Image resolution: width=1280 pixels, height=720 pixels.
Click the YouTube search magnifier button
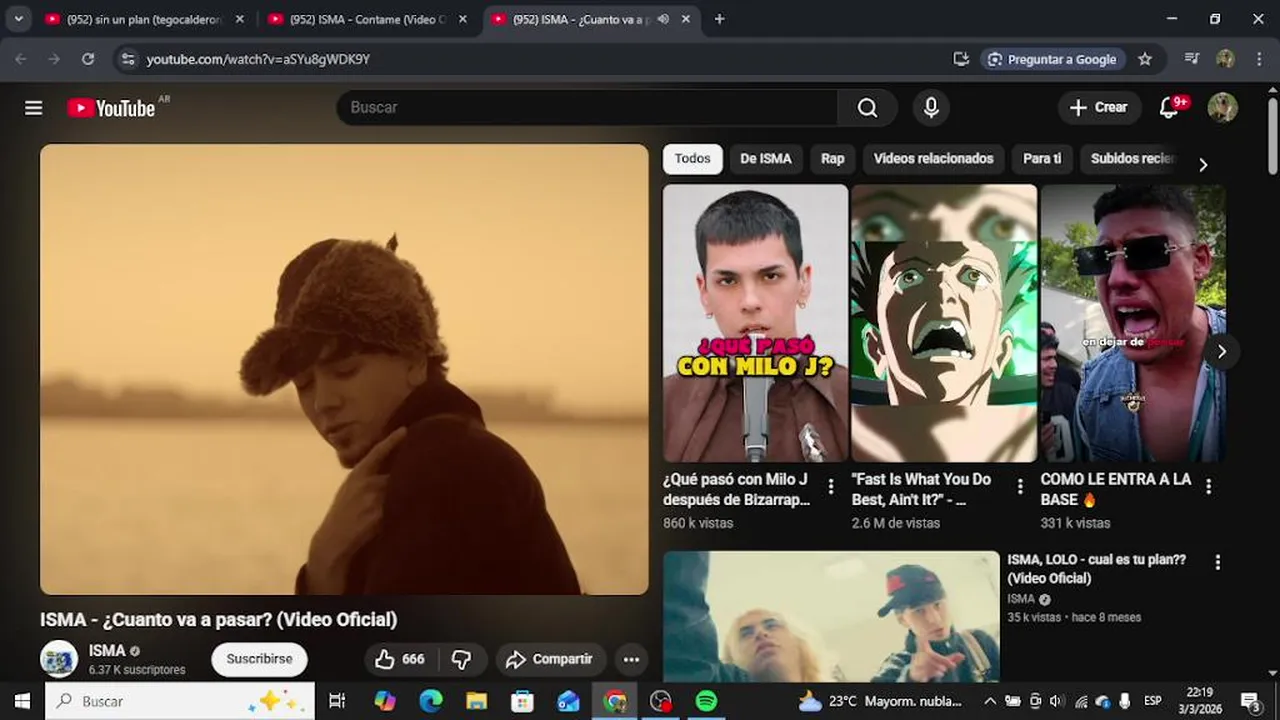pos(867,108)
